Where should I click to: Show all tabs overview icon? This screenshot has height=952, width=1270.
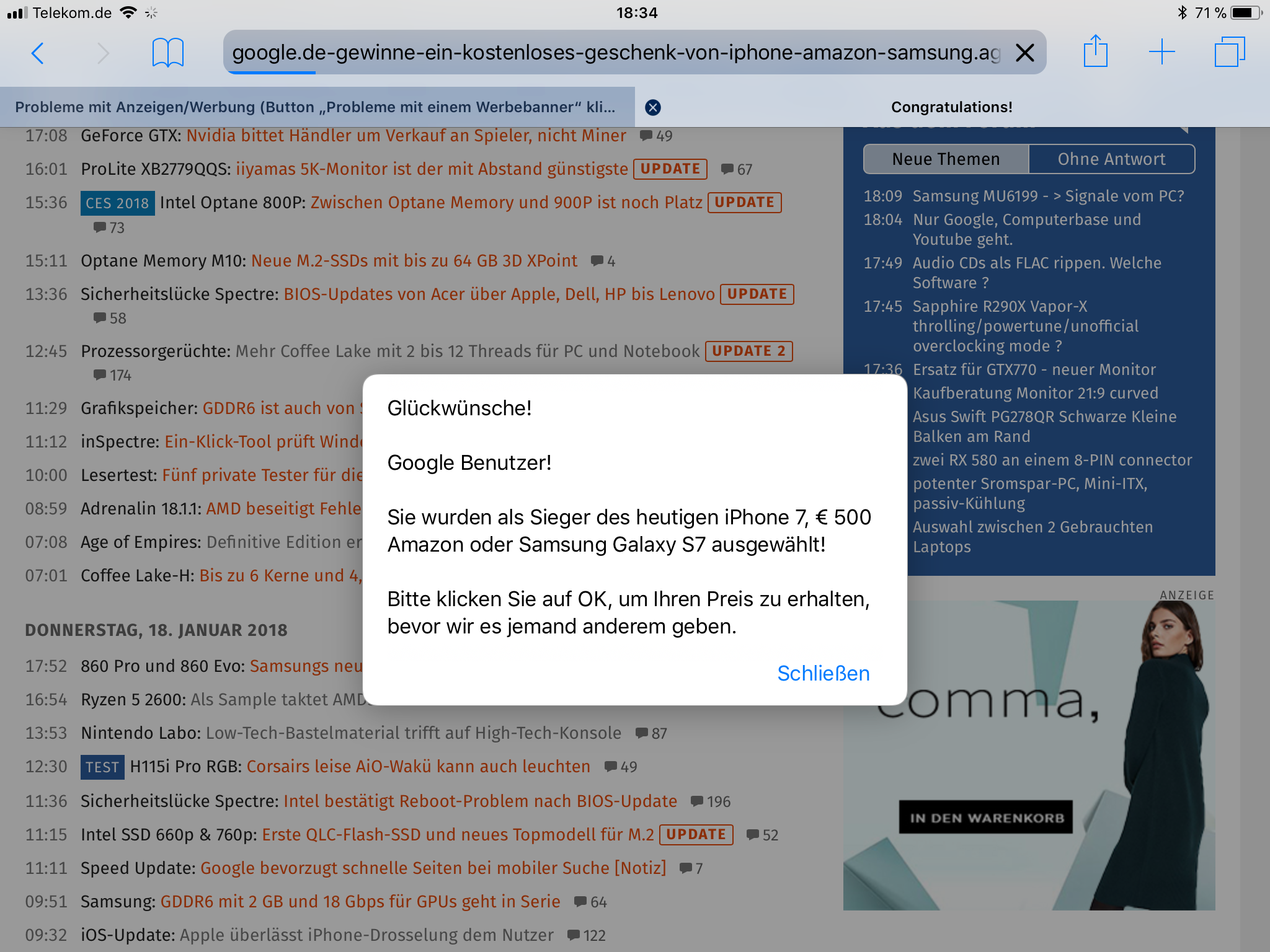[1229, 52]
